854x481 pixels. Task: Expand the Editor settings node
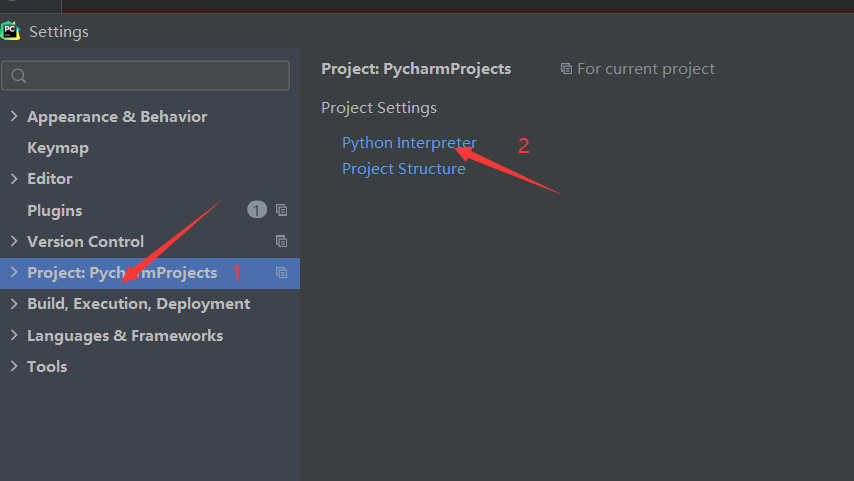point(14,179)
